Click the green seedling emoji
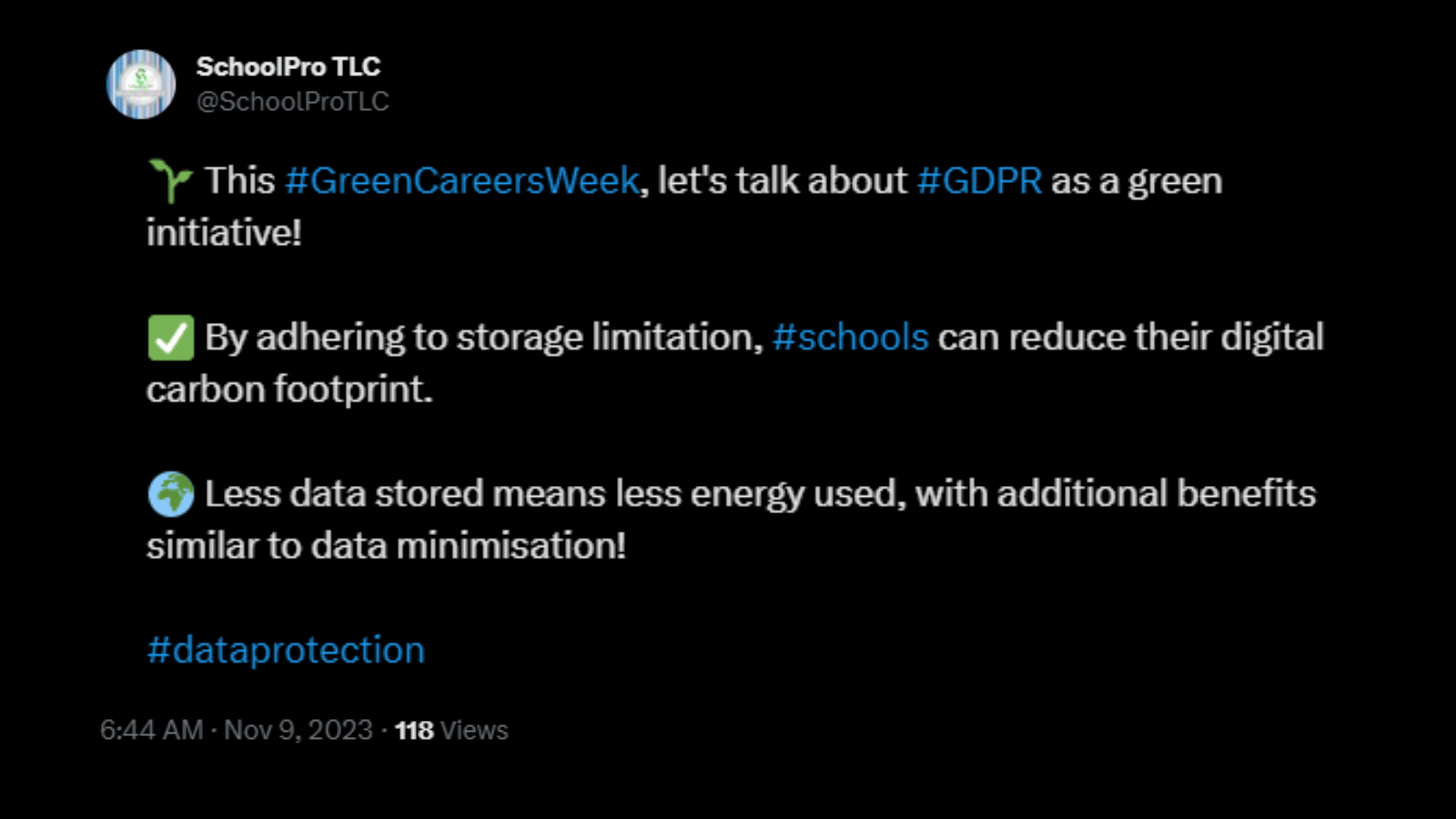This screenshot has width=1456, height=819. [x=170, y=180]
